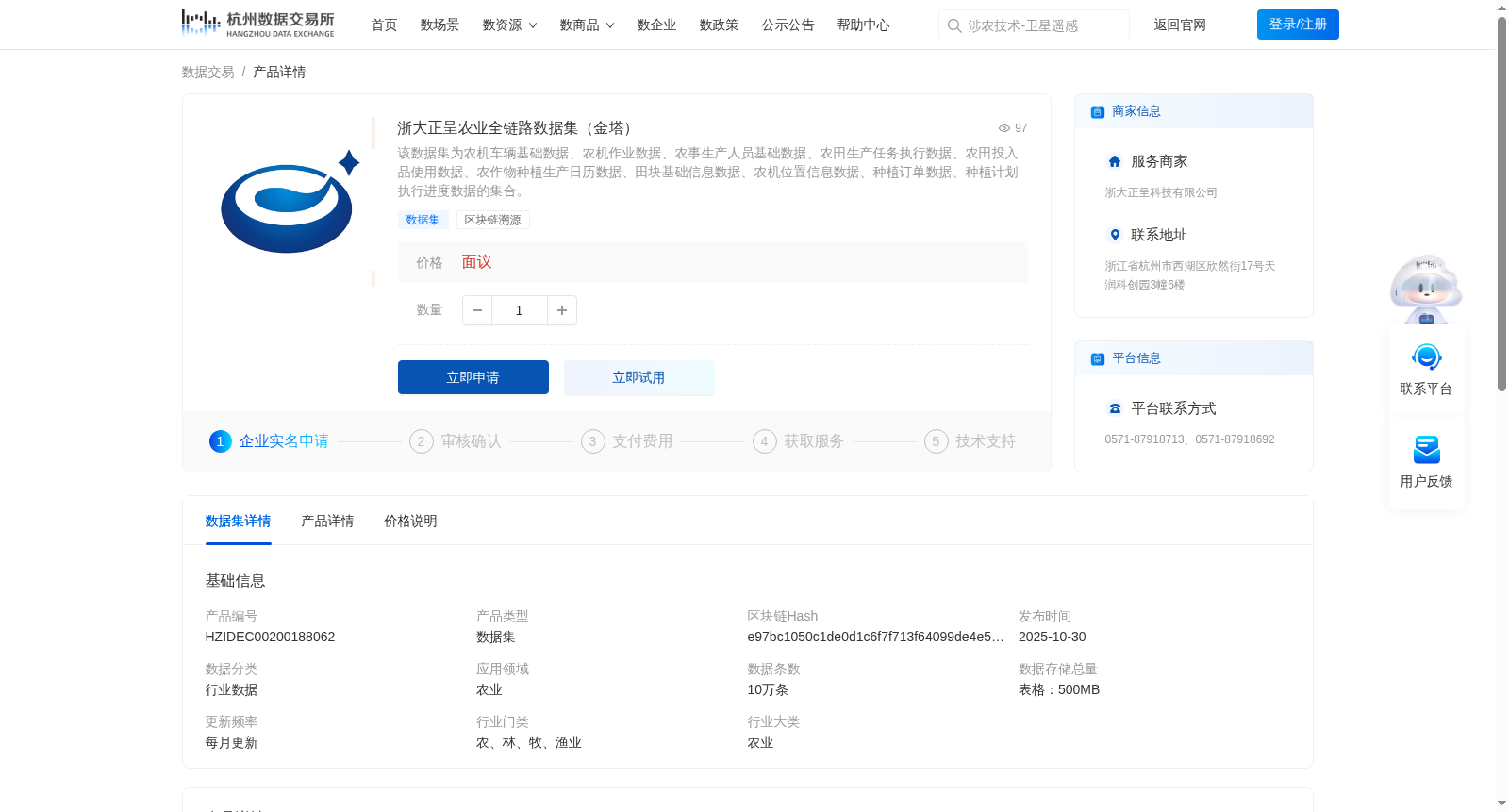Expand the 数资源 dropdown menu
1509x812 pixels.
pos(509,25)
